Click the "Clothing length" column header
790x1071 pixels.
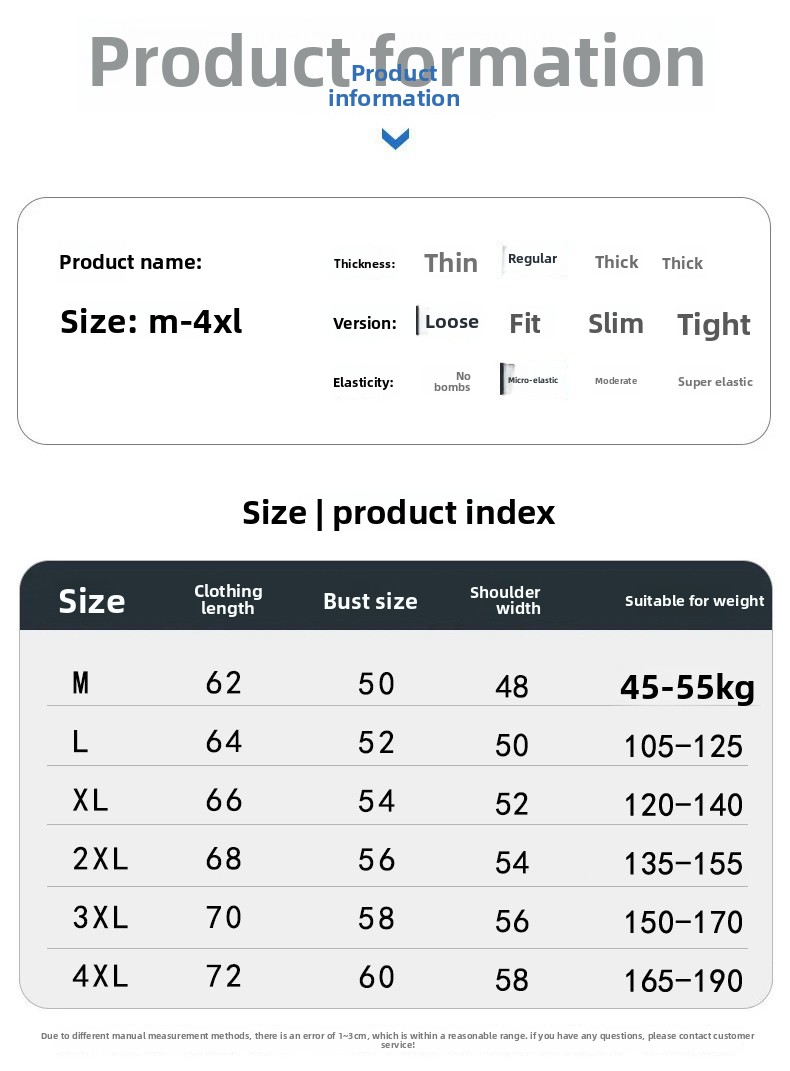(x=228, y=600)
